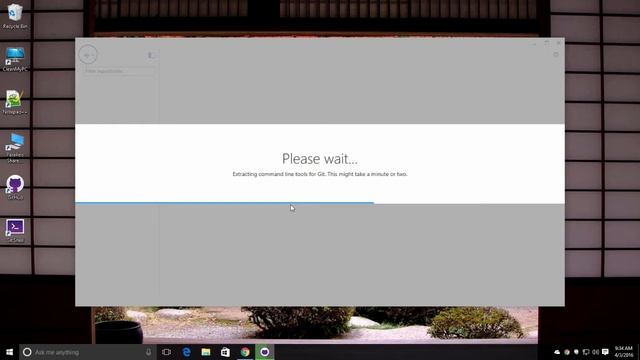This screenshot has width=640, height=360.
Task: Click the blue extraction progress bar
Action: click(x=224, y=202)
